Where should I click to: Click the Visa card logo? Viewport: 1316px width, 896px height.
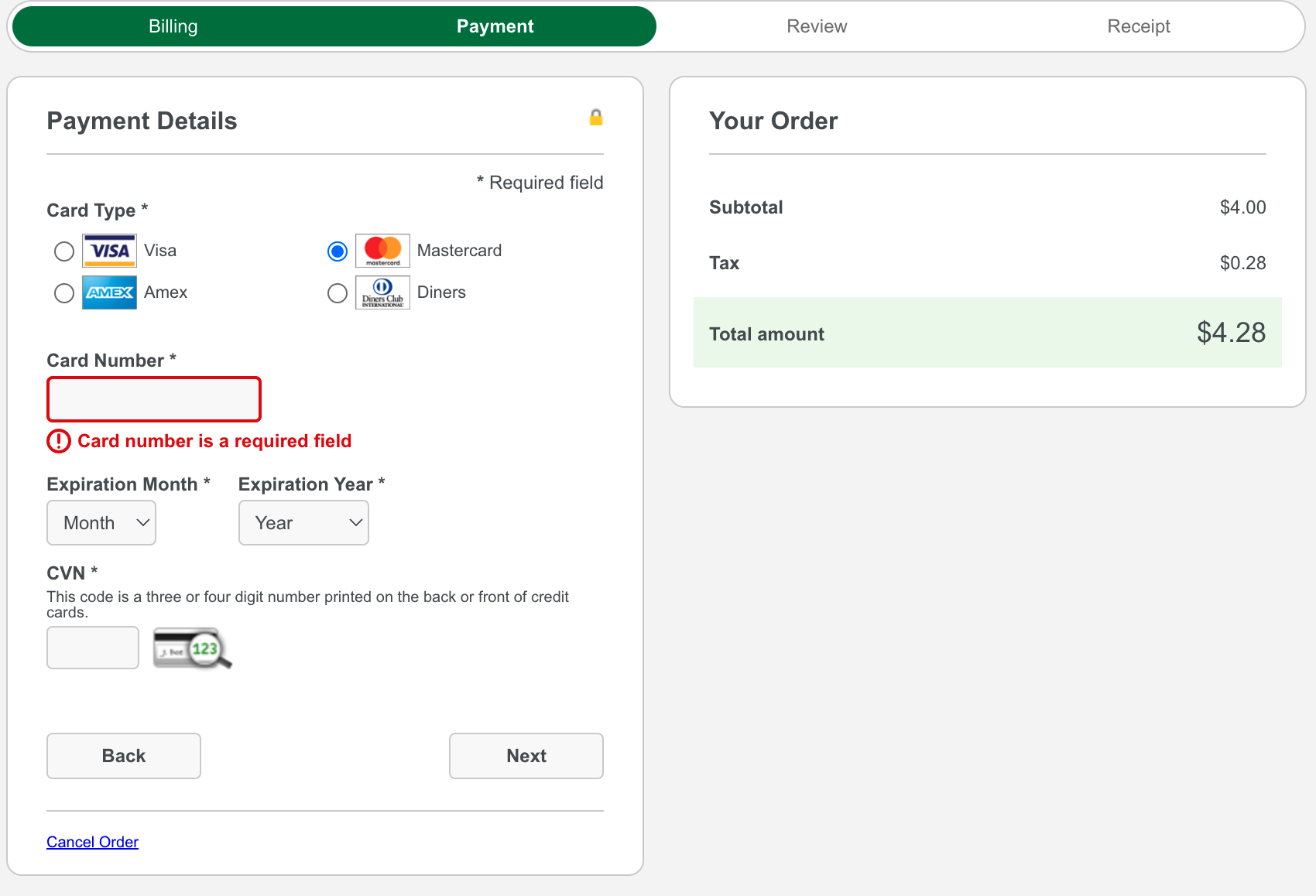[x=109, y=251]
